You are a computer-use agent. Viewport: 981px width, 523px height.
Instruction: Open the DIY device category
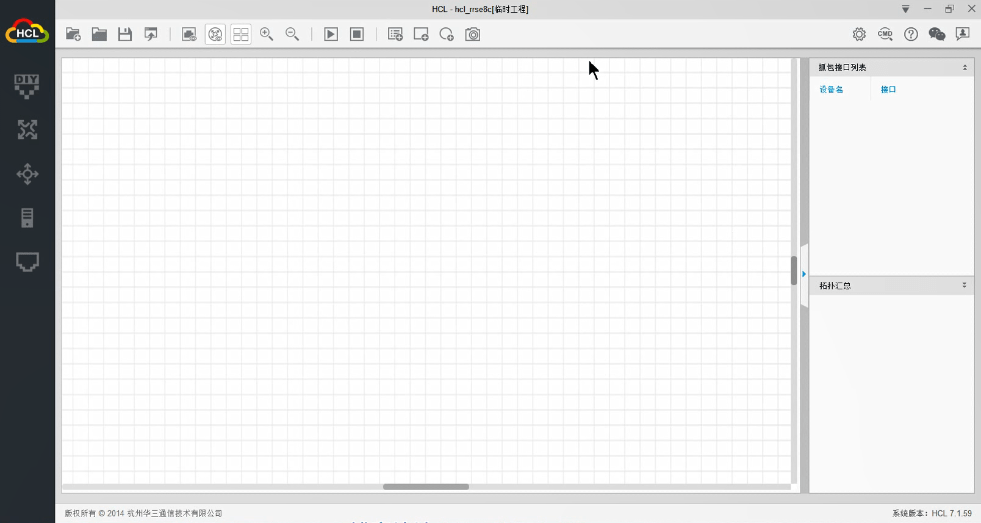pos(27,85)
